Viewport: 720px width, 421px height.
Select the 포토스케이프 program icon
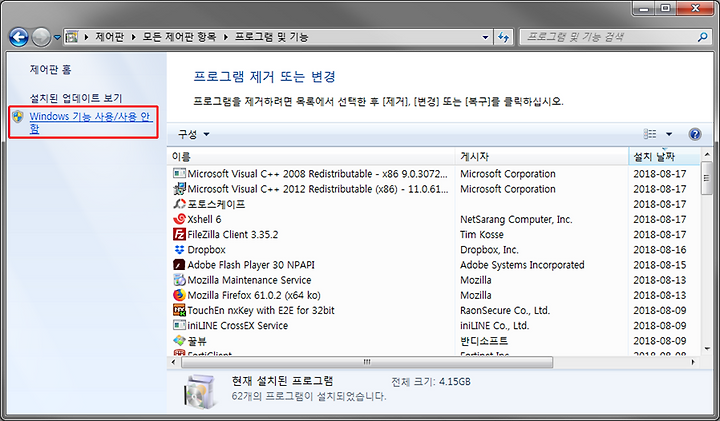click(x=179, y=204)
